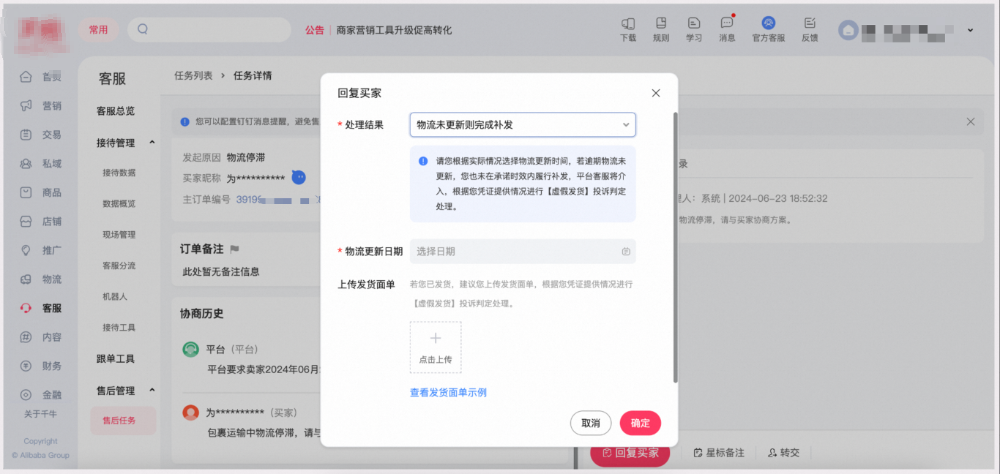Viewport: 1000px width, 474px height.
Task: Click the 物流更新日期 date field
Action: click(522, 251)
